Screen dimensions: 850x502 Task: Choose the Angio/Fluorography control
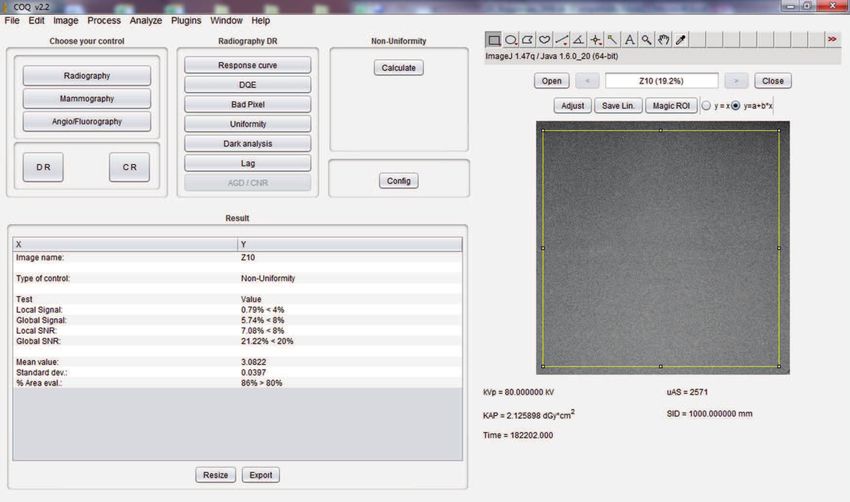coord(87,121)
